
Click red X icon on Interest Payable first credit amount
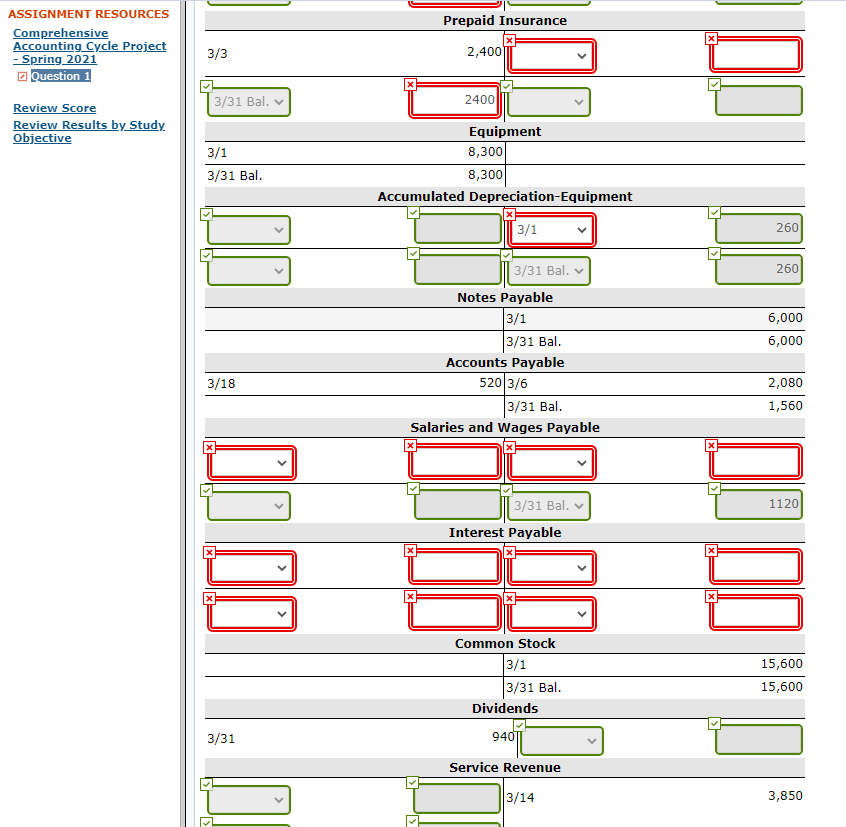pos(712,550)
